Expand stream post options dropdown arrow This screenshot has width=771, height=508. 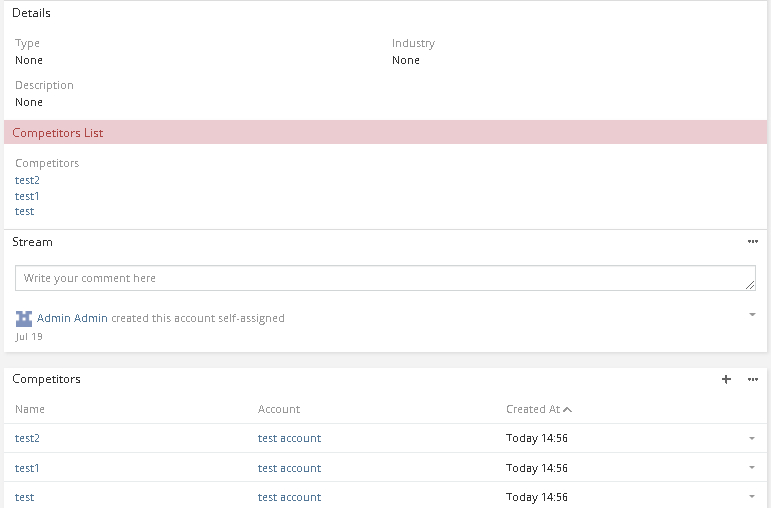coord(752,315)
